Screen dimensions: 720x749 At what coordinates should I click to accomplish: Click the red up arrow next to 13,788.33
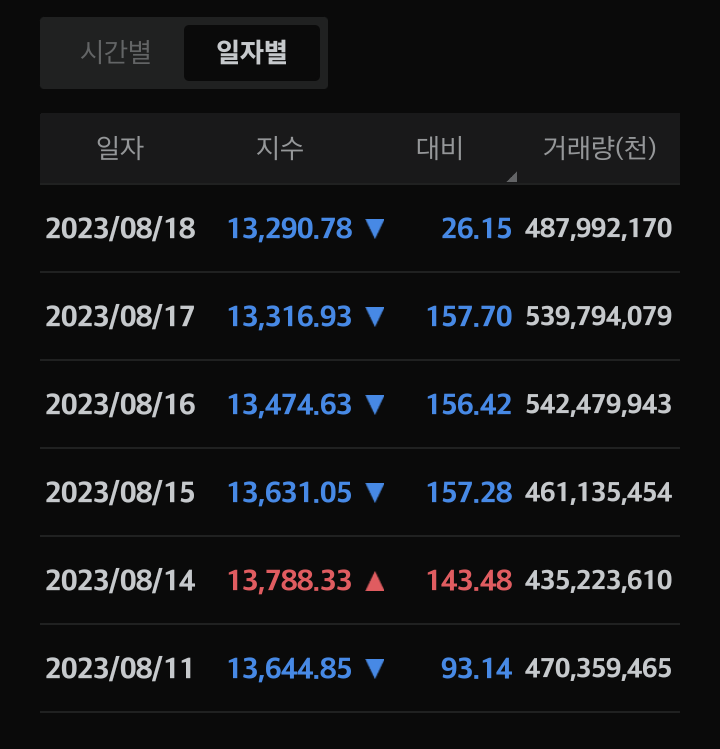coord(375,581)
